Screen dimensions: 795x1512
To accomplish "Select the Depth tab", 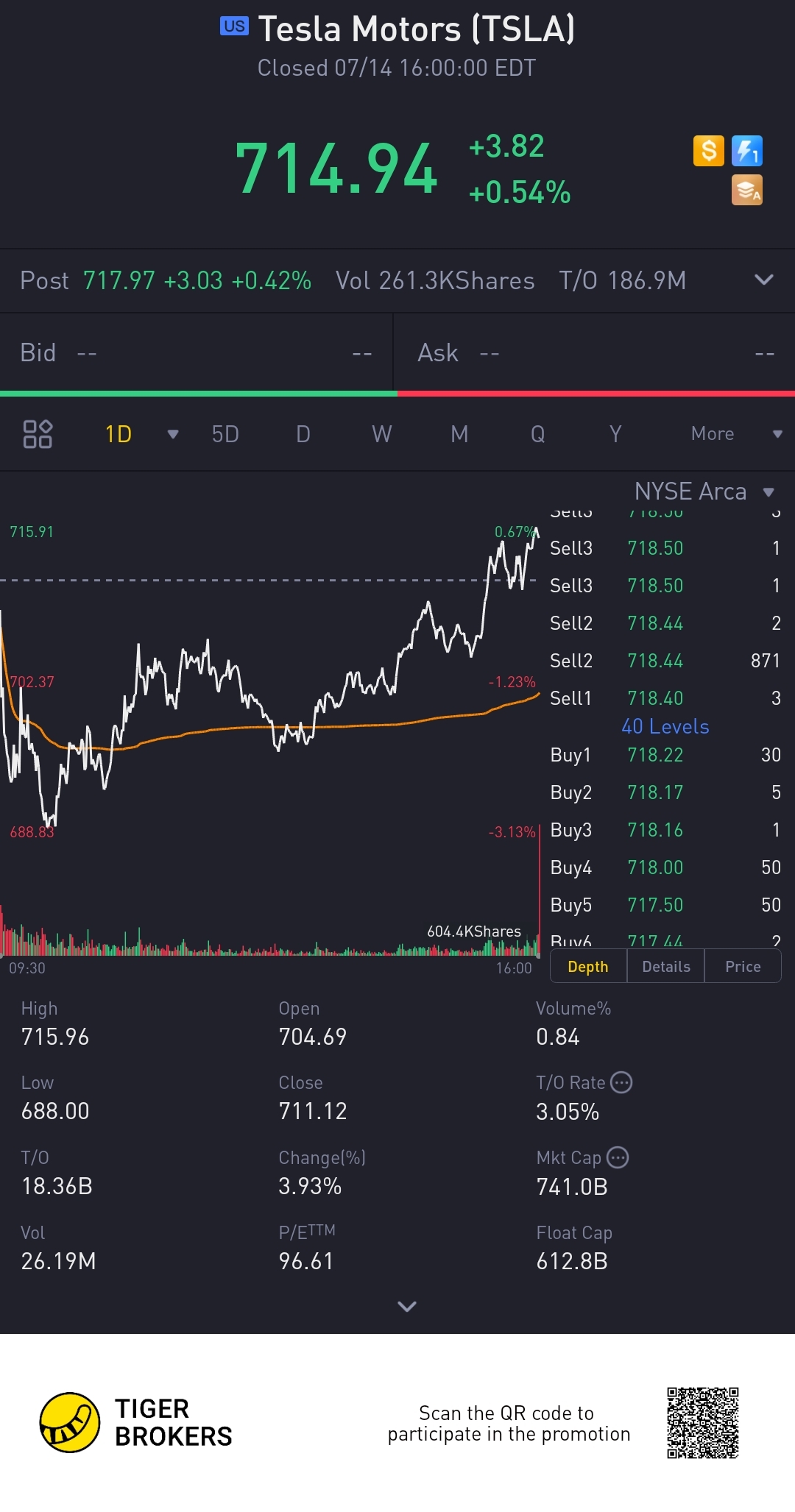I will pyautogui.click(x=588, y=967).
